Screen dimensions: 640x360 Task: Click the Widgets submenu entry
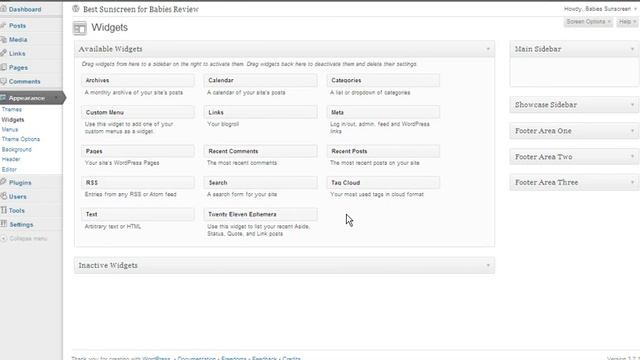(13, 120)
